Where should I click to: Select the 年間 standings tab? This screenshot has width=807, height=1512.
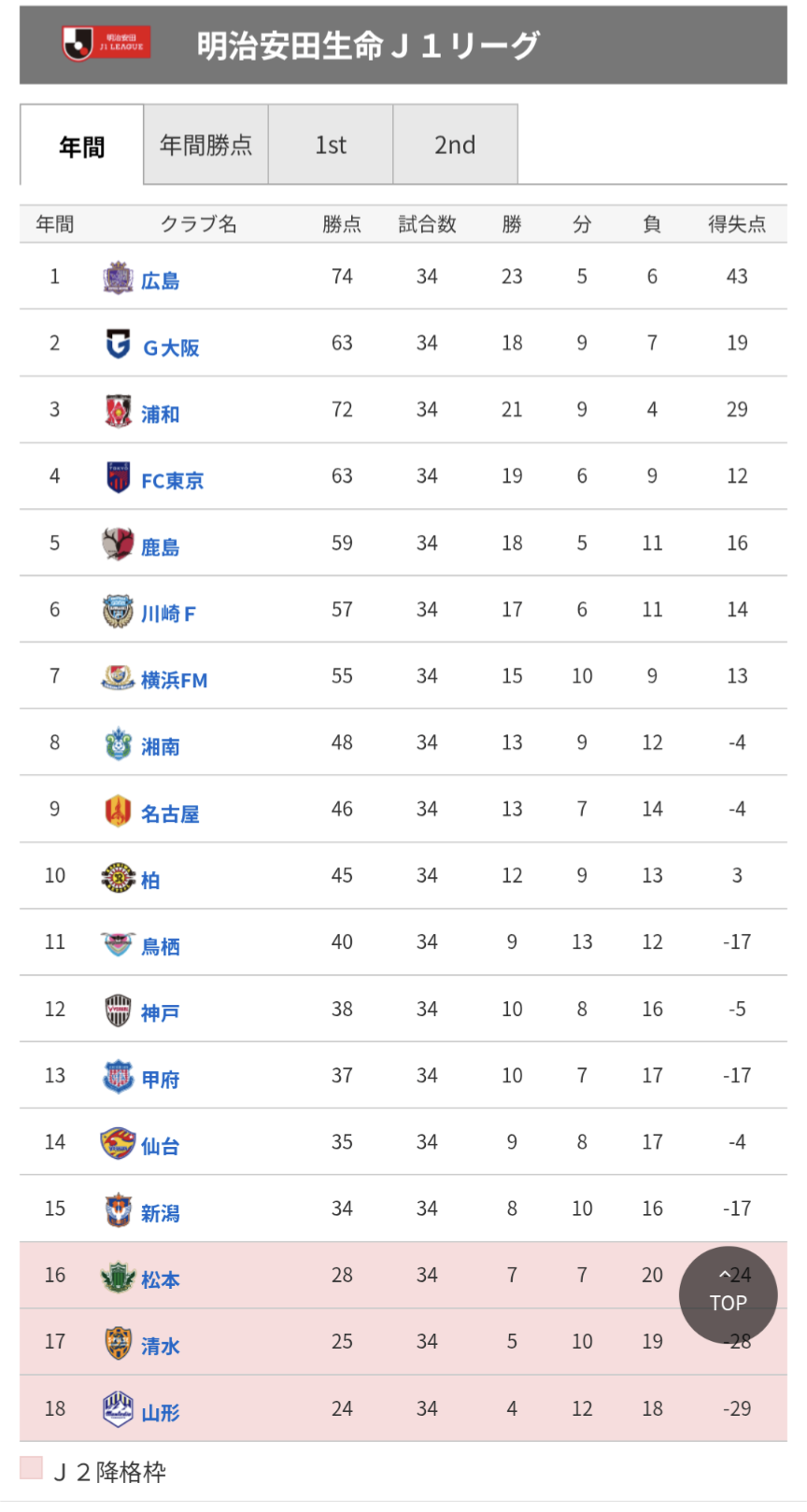82,147
